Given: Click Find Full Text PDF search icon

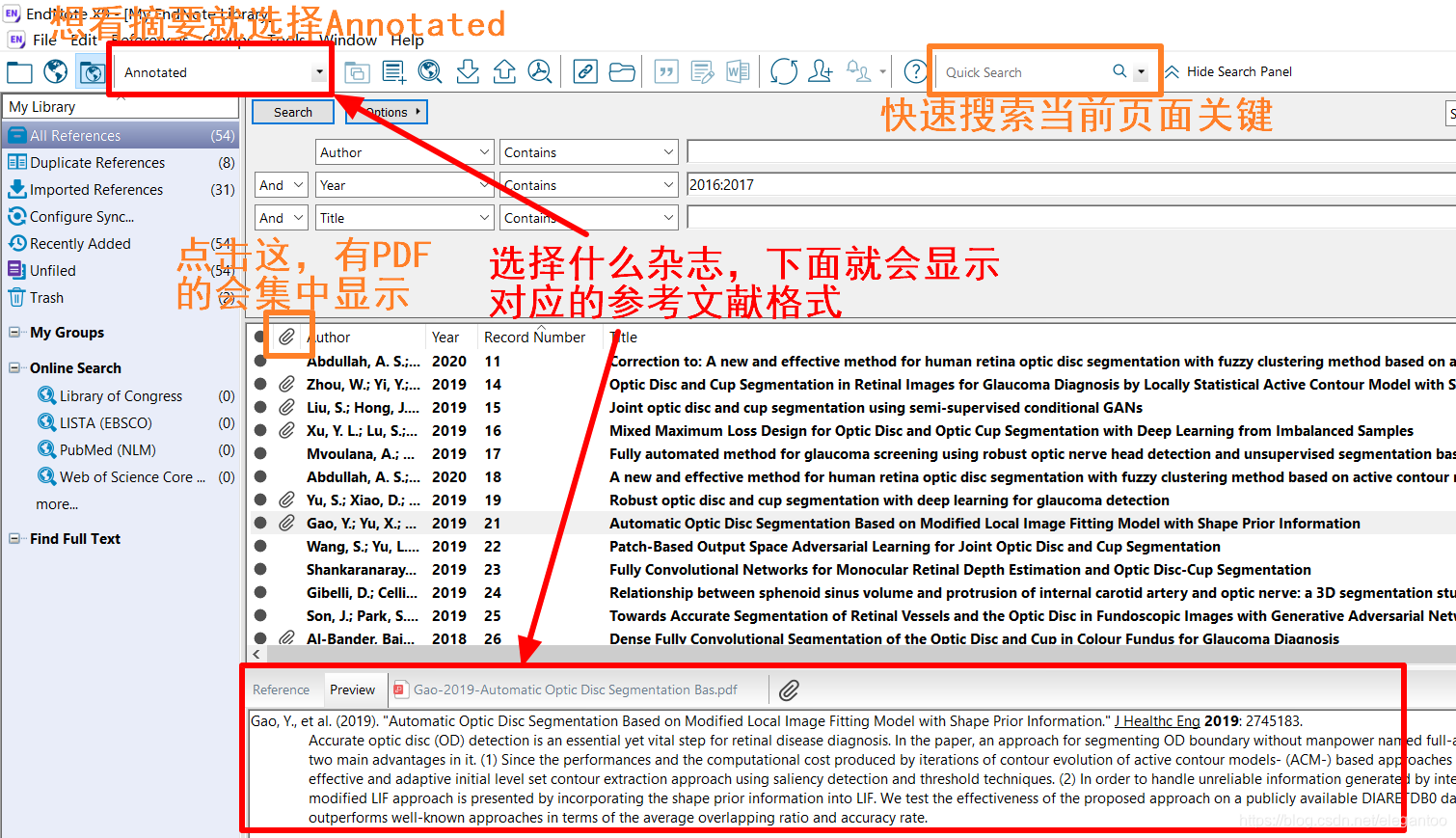Looking at the screenshot, I should tap(540, 71).
